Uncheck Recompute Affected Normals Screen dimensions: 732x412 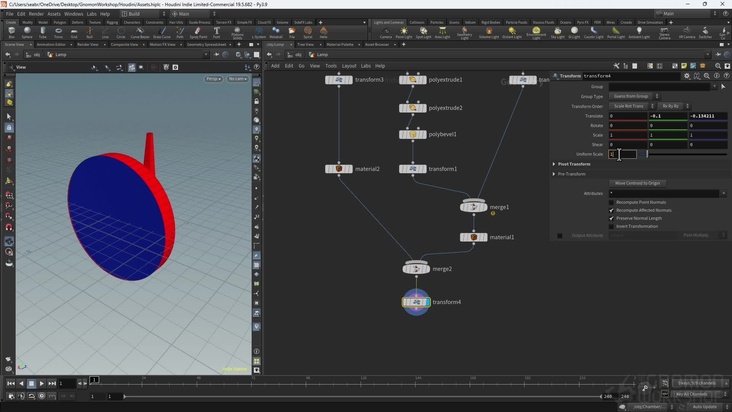(611, 210)
